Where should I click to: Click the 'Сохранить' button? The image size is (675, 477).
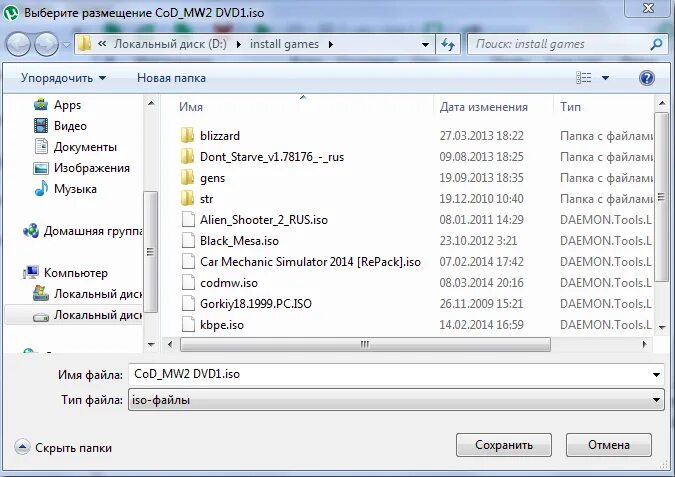click(x=504, y=445)
